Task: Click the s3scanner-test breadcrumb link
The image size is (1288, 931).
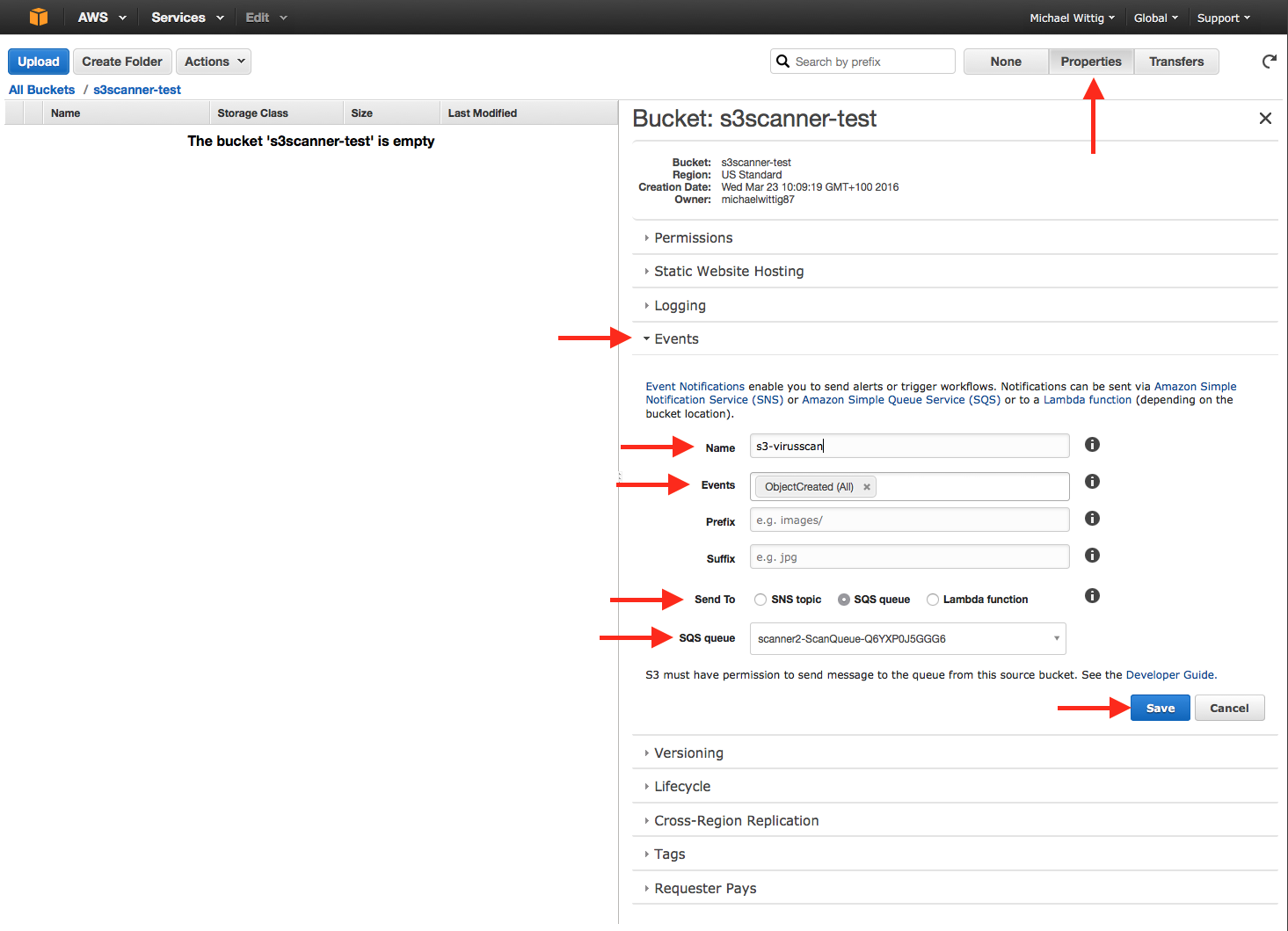Action: point(137,90)
